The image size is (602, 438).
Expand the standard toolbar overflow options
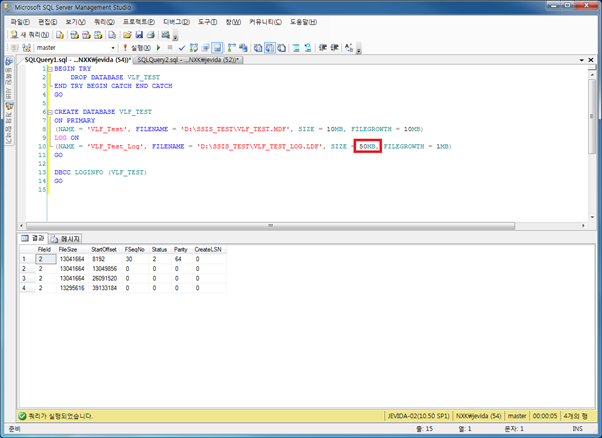(175, 36)
